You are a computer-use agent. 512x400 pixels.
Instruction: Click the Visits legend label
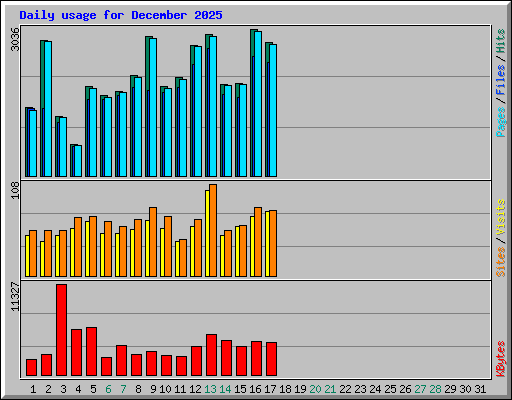[501, 218]
